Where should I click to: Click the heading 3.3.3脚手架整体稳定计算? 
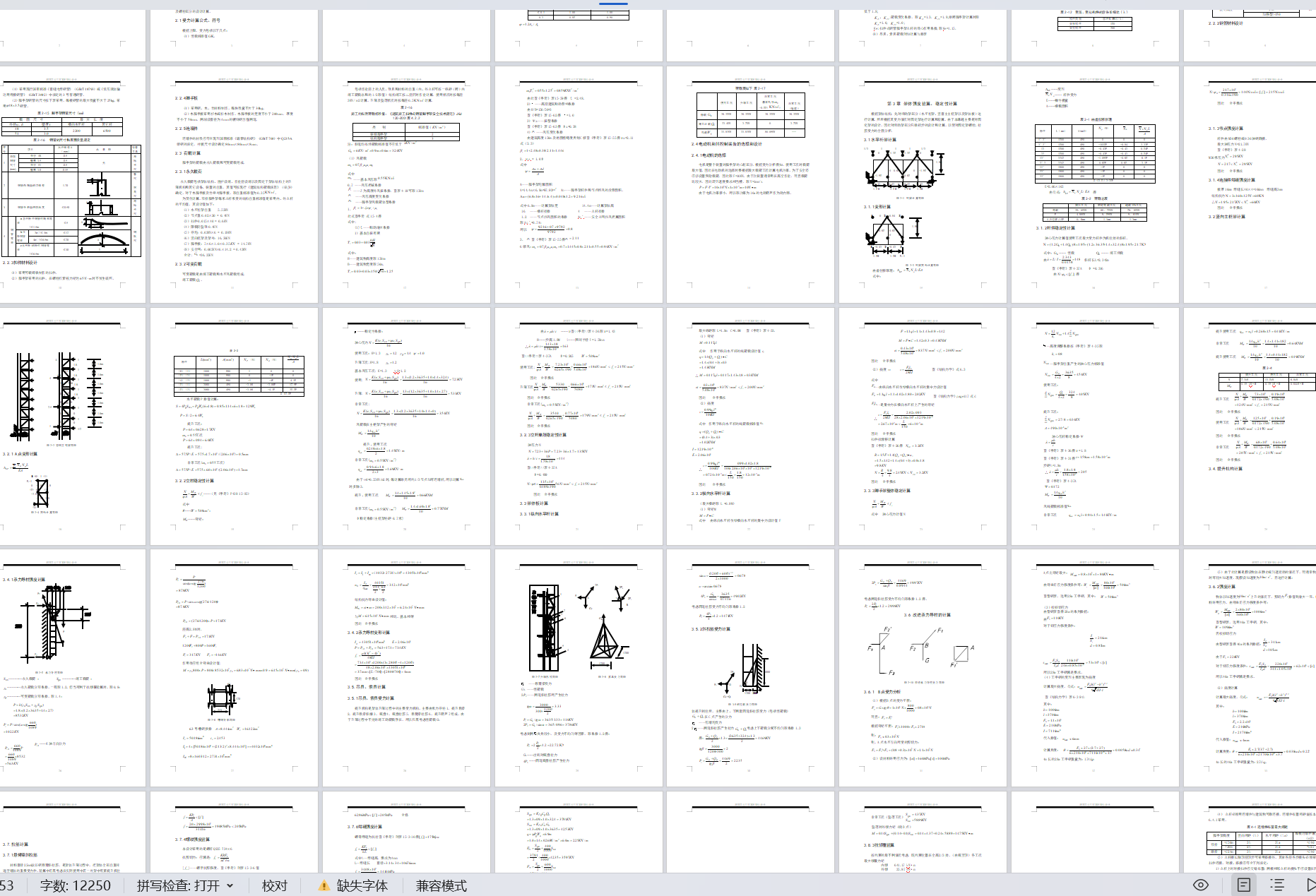pyautogui.click(x=887, y=490)
